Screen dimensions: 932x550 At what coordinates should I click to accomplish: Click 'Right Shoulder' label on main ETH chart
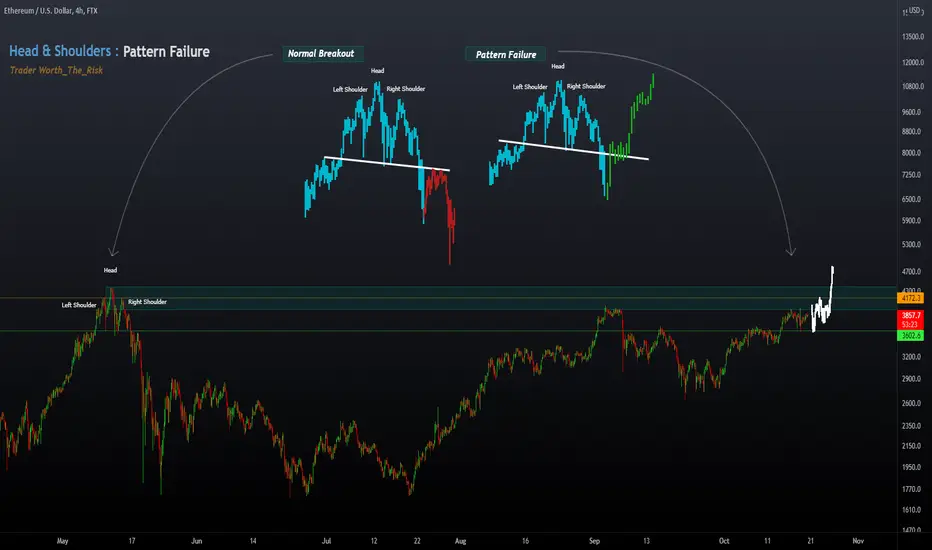pyautogui.click(x=147, y=302)
